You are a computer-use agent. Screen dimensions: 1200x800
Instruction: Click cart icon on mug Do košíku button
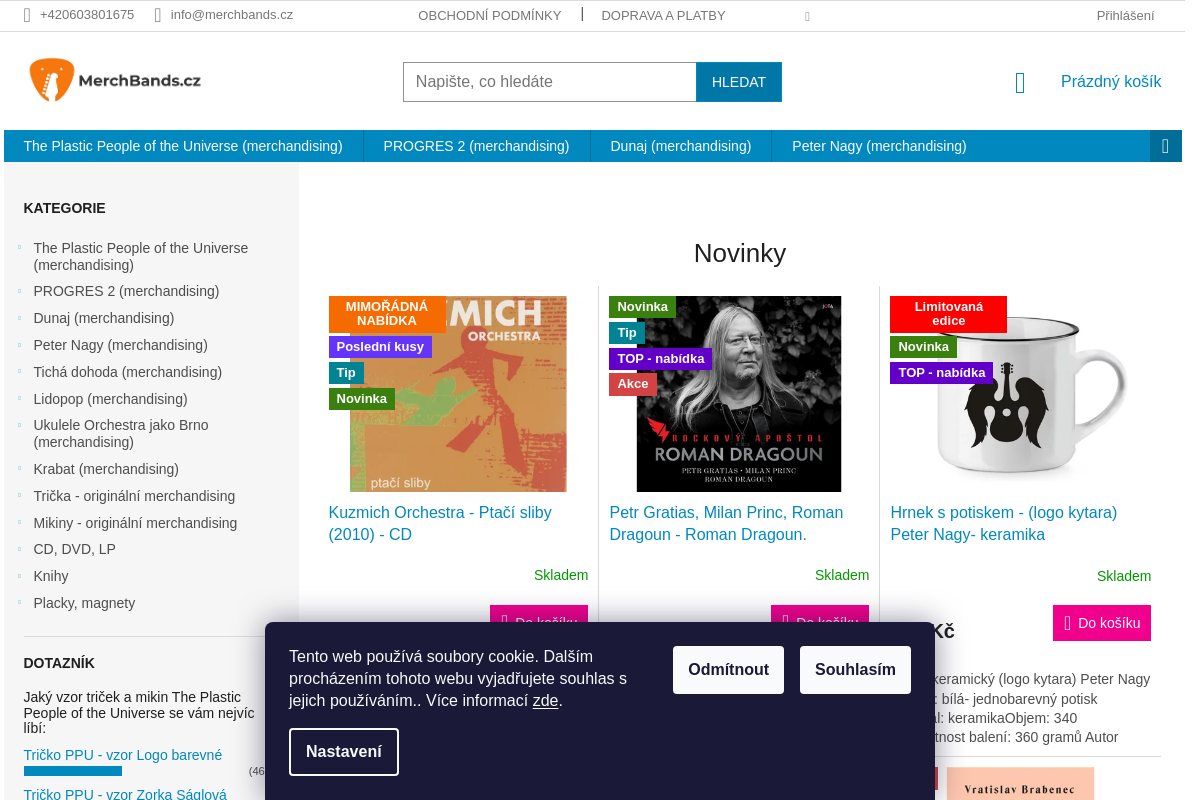coord(1068,623)
